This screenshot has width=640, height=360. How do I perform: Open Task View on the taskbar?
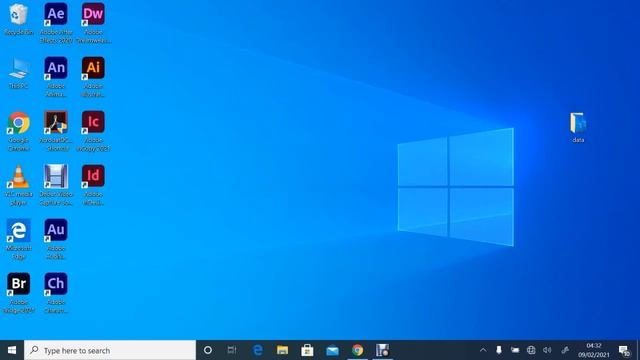(x=232, y=350)
